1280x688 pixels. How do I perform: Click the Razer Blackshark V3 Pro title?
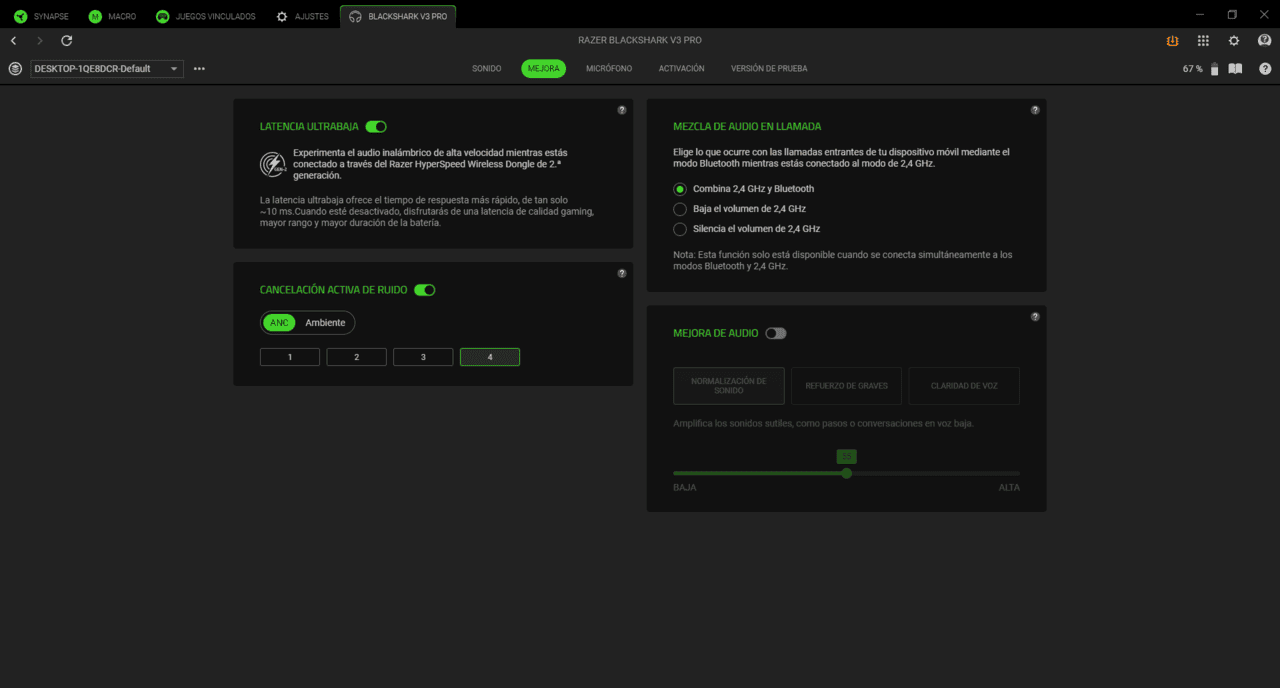coord(640,40)
